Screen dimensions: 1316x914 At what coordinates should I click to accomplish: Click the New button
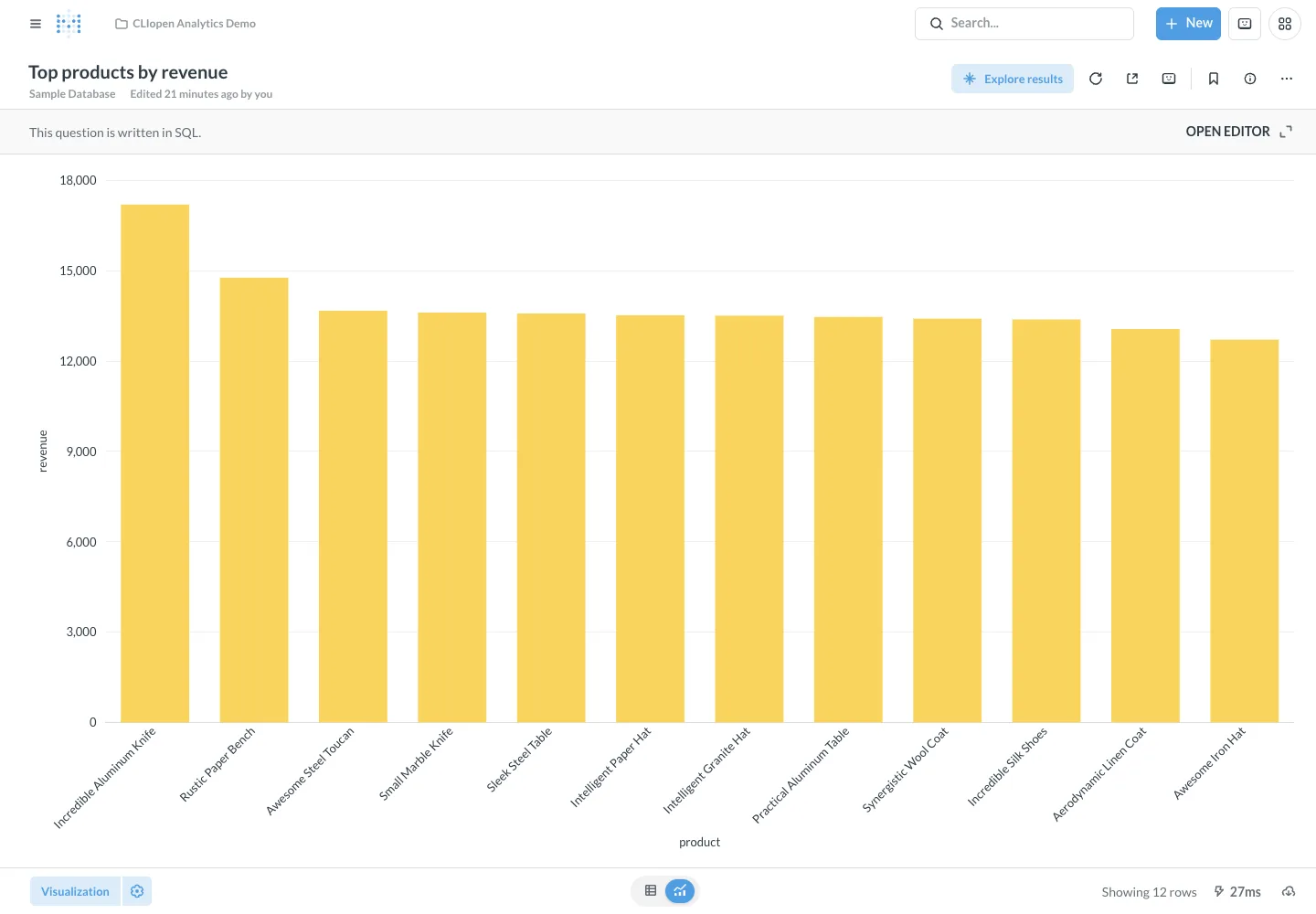click(x=1188, y=24)
